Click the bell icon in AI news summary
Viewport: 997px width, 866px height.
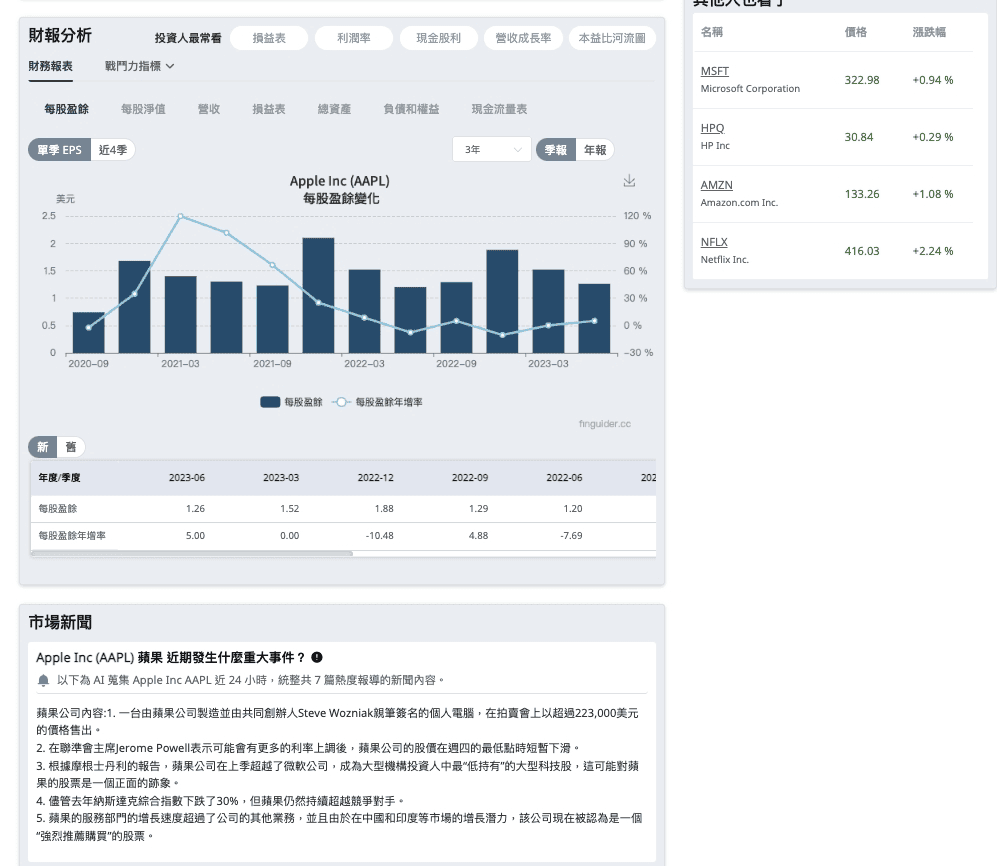43,680
